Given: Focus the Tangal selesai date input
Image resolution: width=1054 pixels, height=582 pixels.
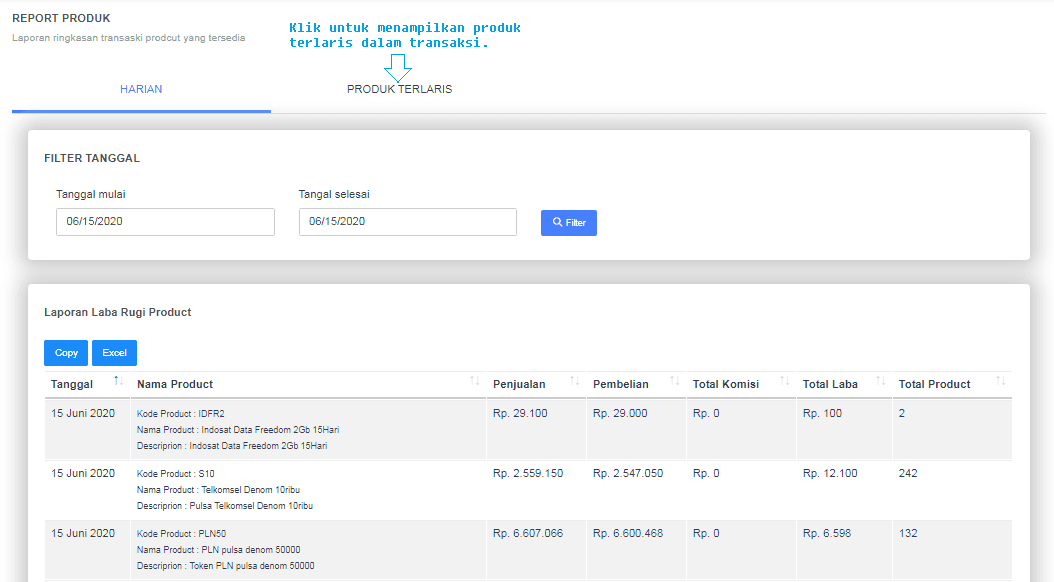Looking at the screenshot, I should (407, 221).
